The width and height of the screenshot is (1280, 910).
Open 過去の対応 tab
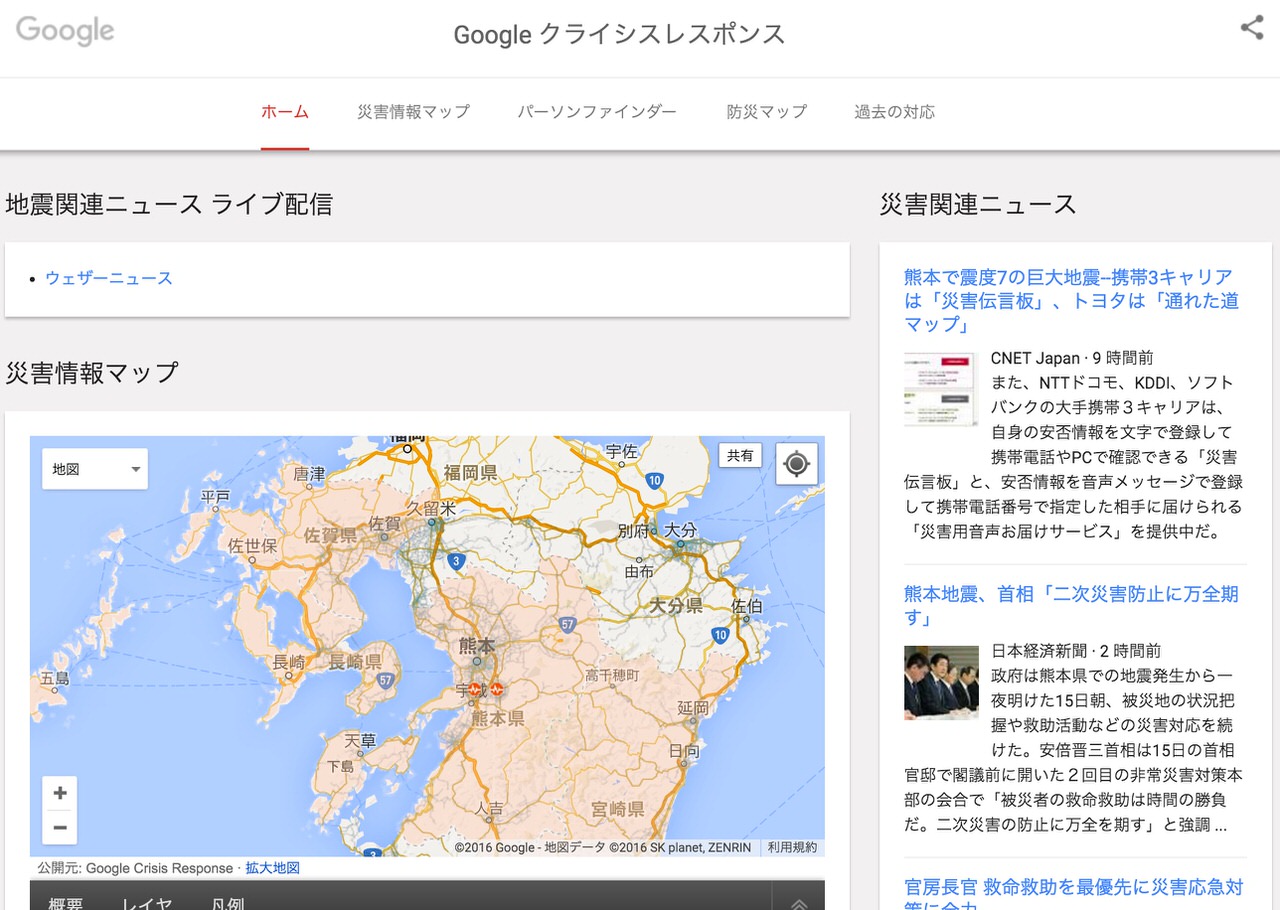tap(895, 112)
